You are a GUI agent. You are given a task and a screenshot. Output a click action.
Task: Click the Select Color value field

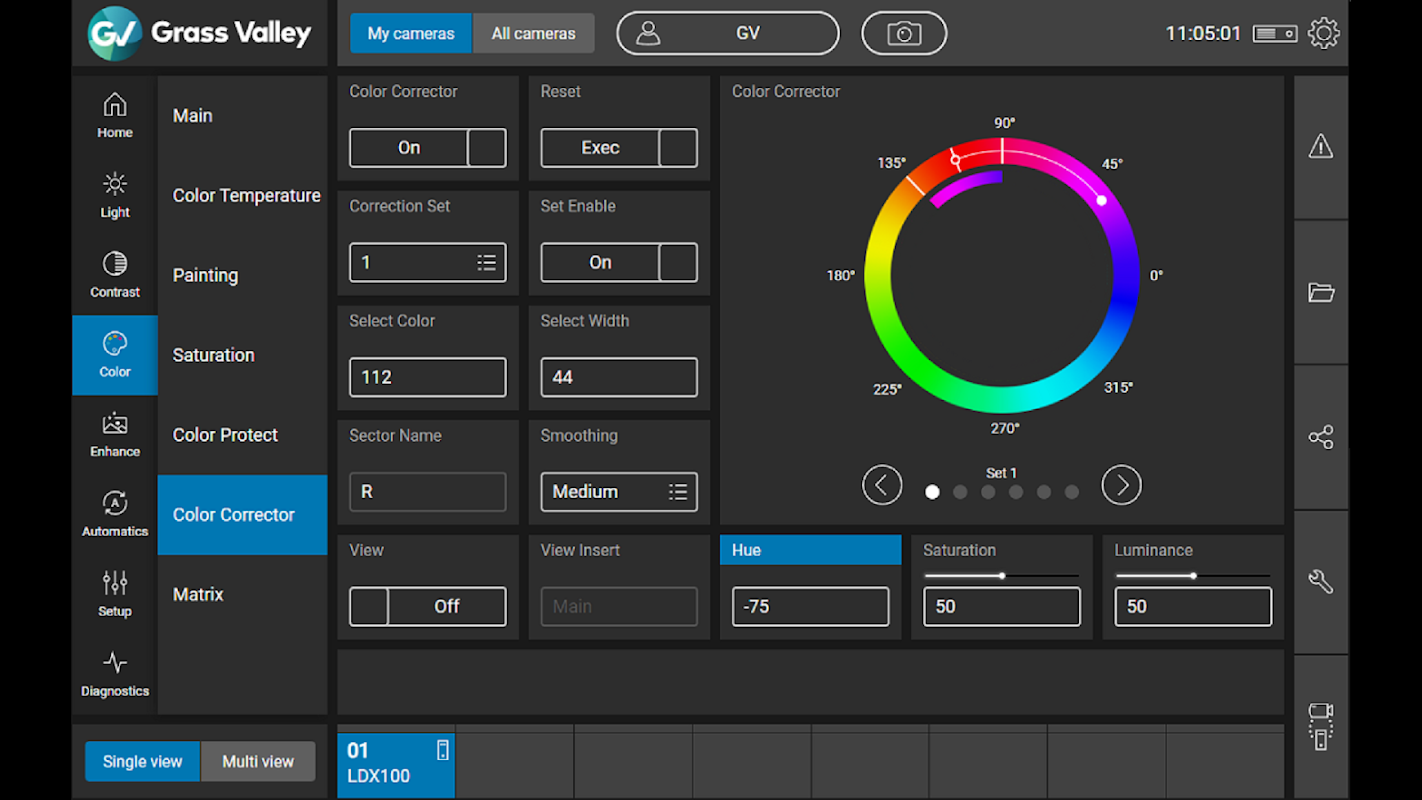pyautogui.click(x=428, y=378)
